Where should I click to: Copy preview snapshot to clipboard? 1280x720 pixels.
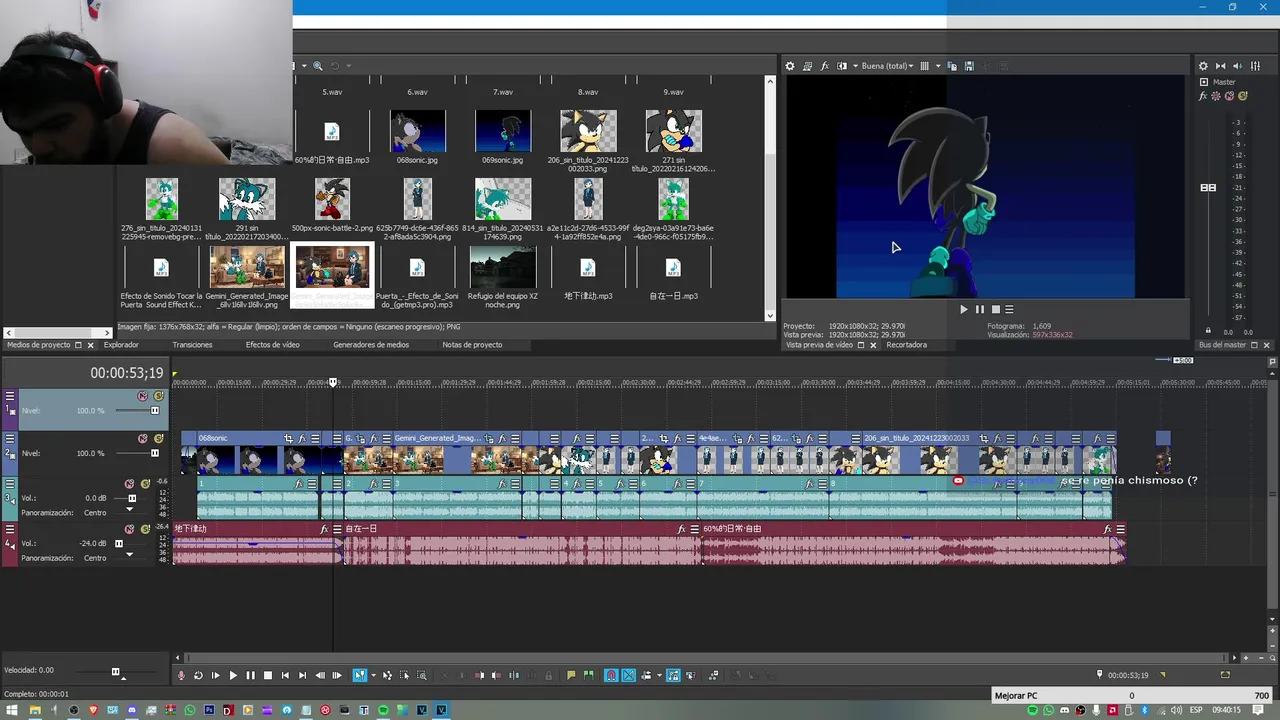(x=952, y=66)
